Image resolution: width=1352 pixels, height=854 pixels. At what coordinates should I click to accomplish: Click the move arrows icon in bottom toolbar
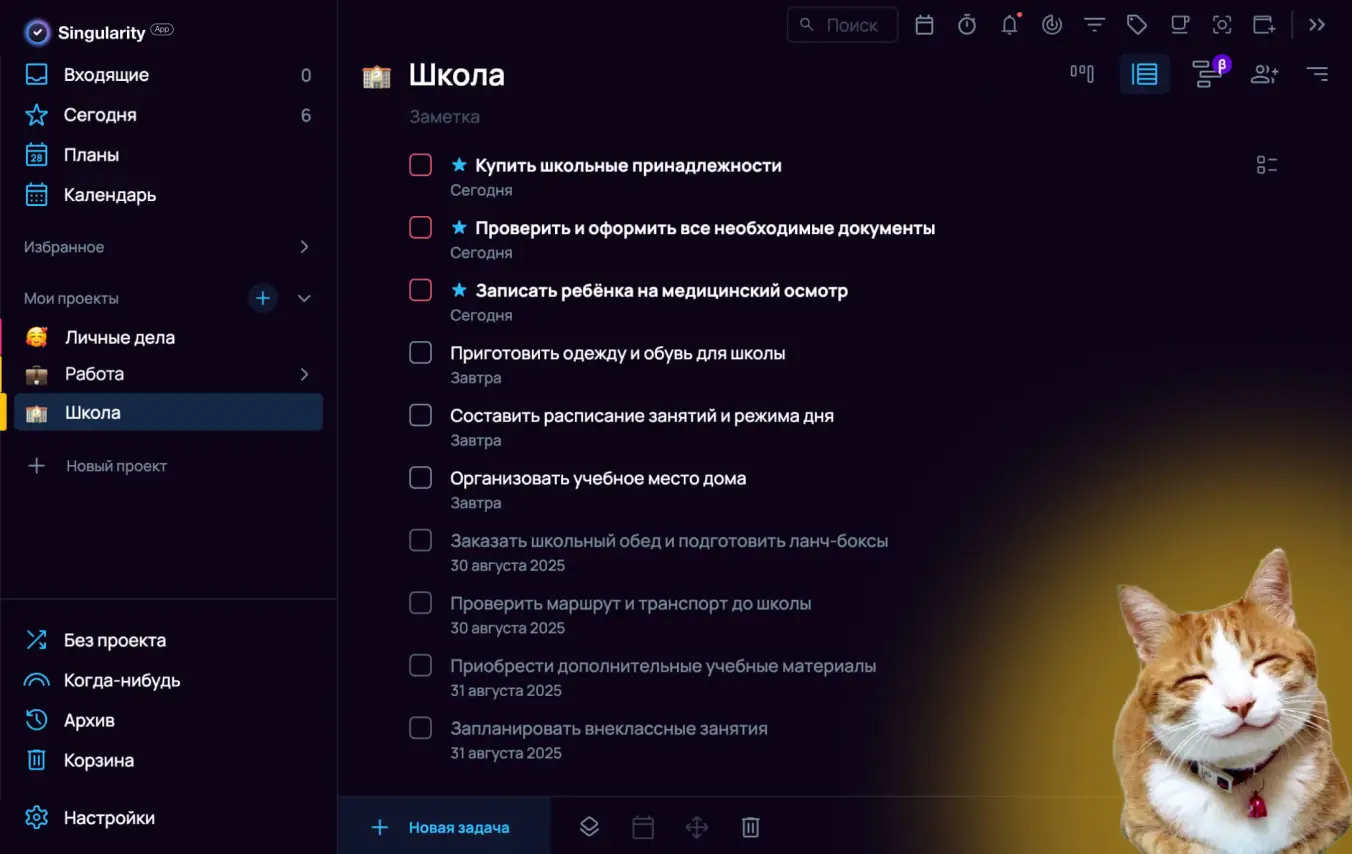[x=697, y=827]
